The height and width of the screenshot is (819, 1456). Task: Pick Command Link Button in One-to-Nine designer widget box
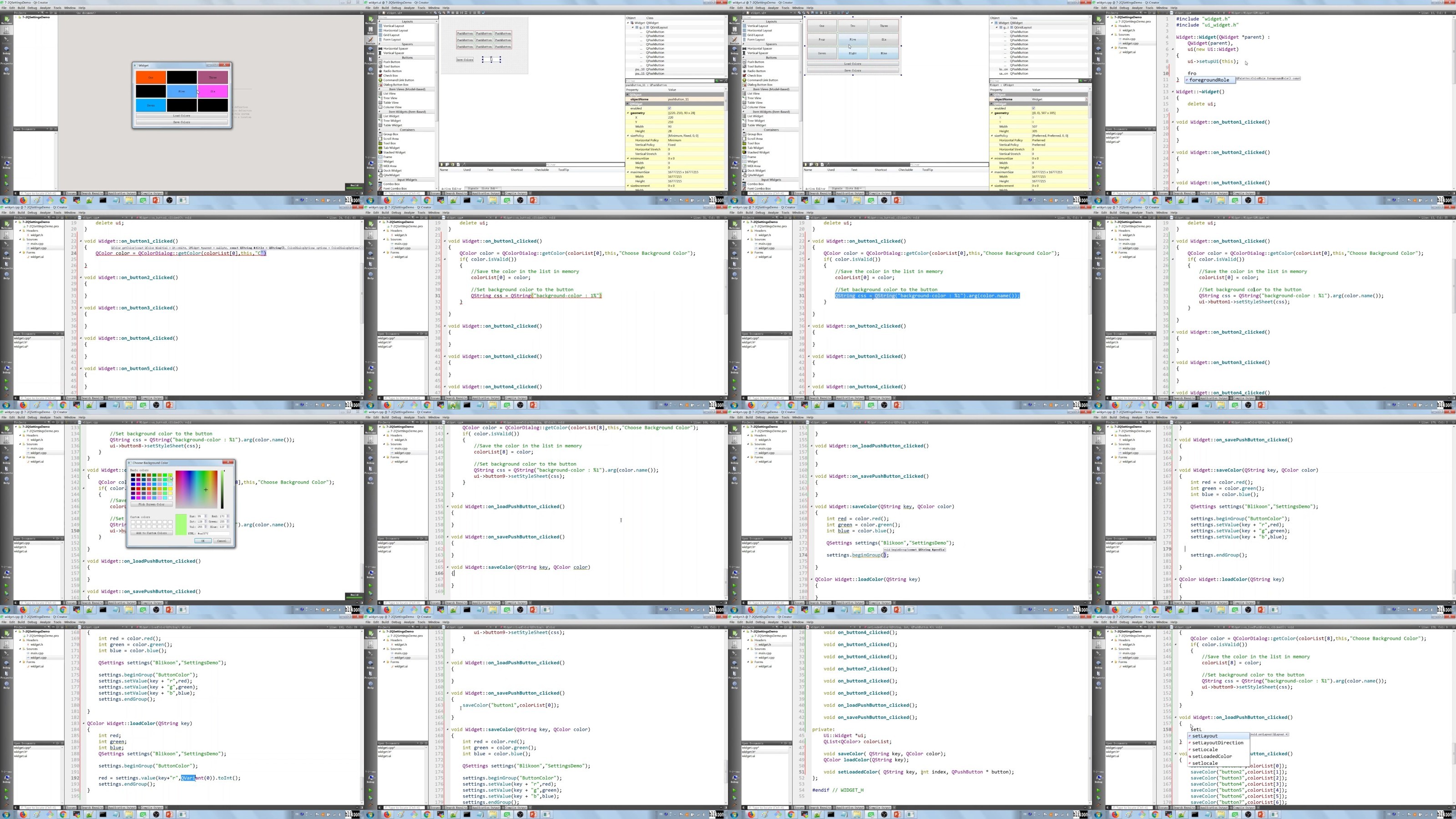763,80
